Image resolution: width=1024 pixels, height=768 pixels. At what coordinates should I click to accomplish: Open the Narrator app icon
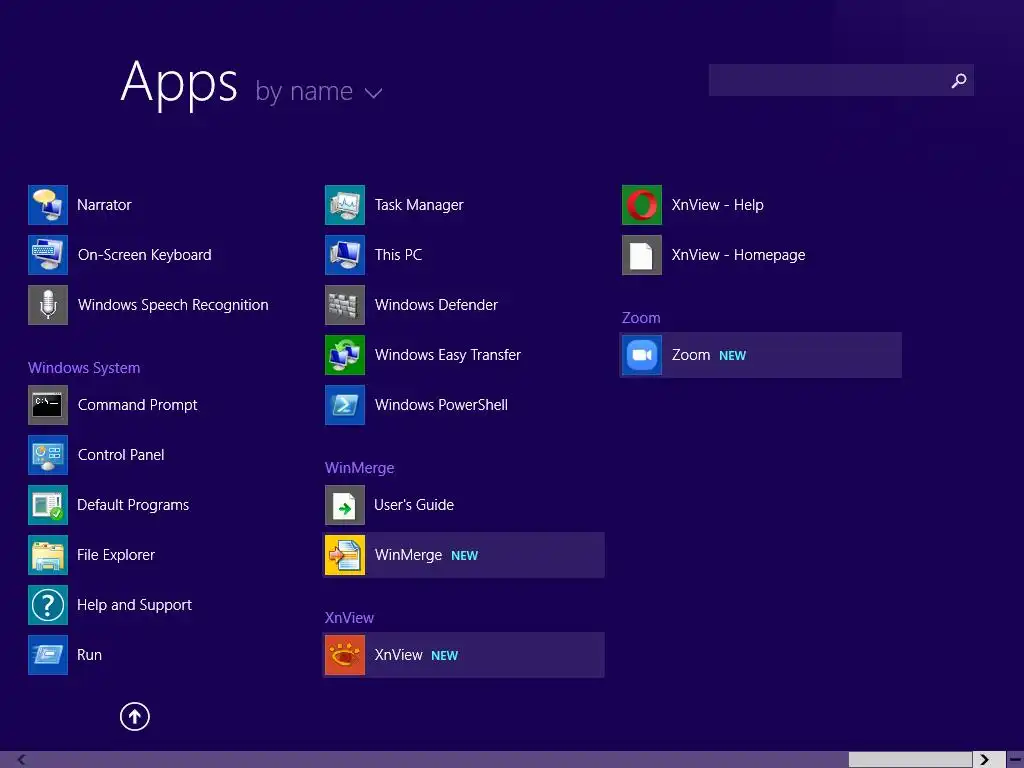(48, 205)
